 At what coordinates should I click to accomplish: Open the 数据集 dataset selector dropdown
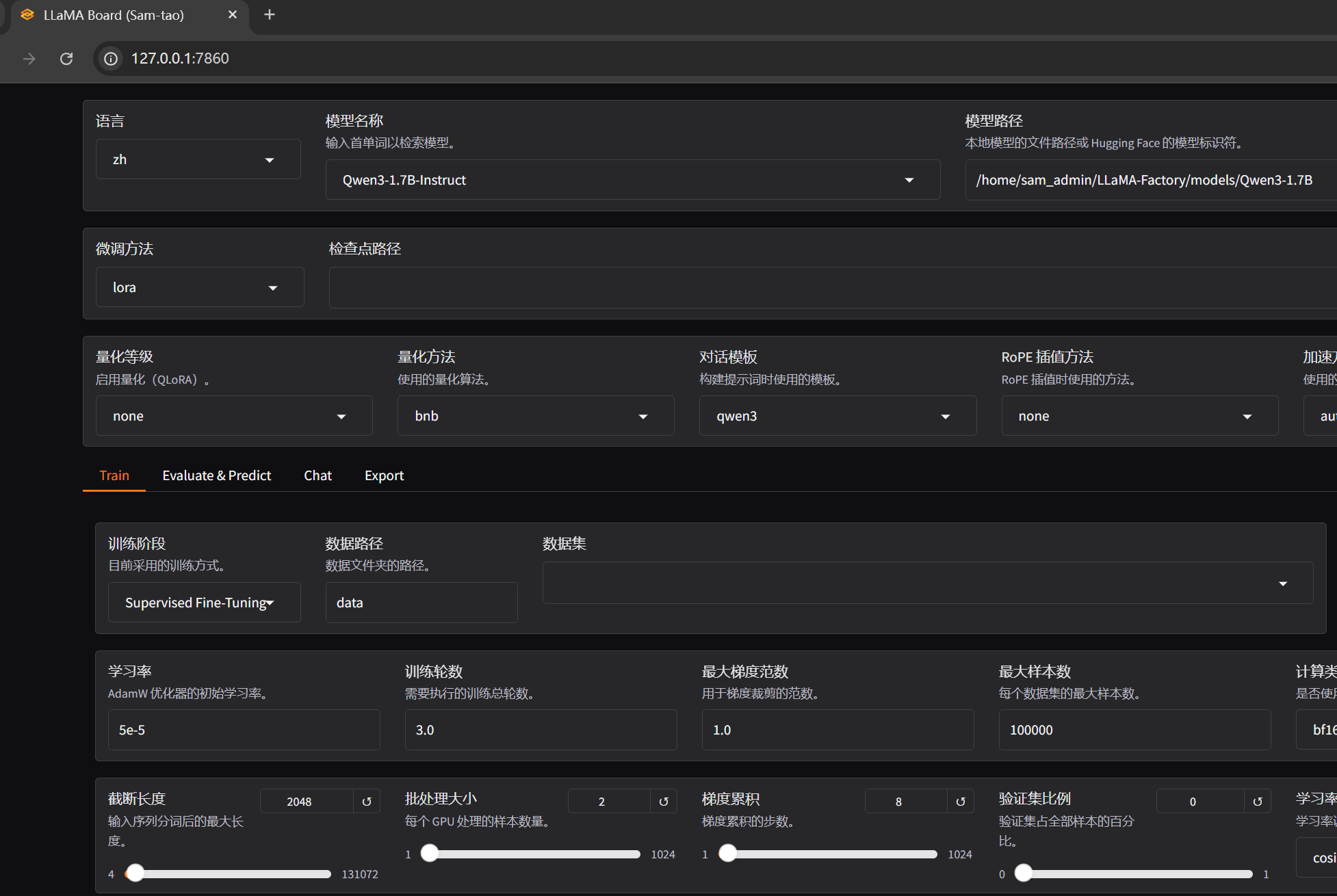928,583
